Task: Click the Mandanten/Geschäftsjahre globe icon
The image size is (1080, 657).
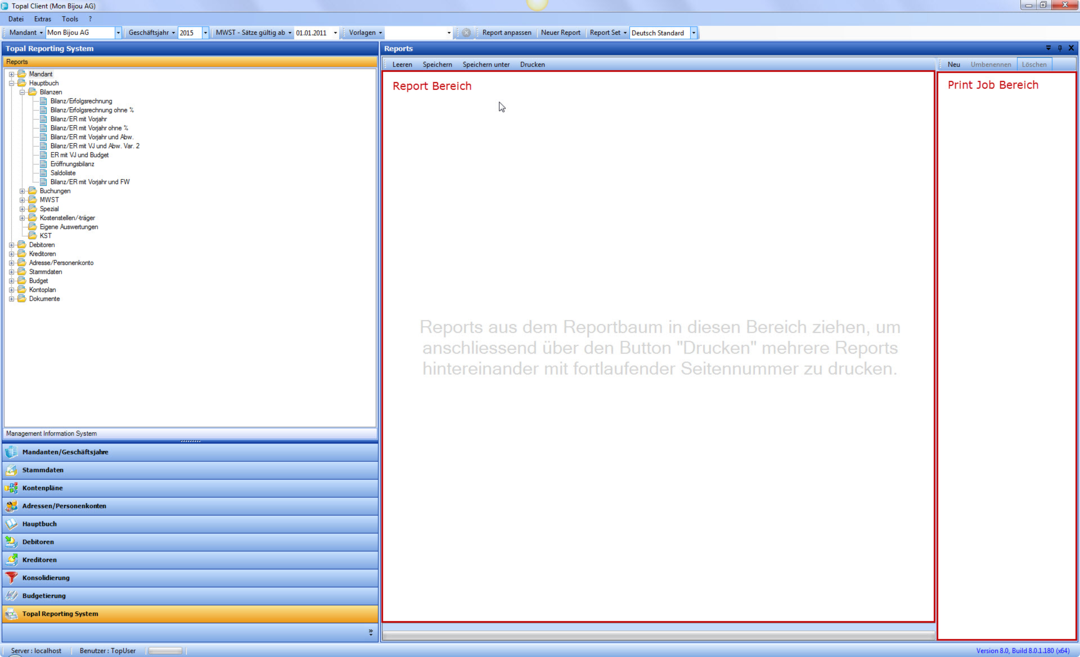Action: [11, 452]
